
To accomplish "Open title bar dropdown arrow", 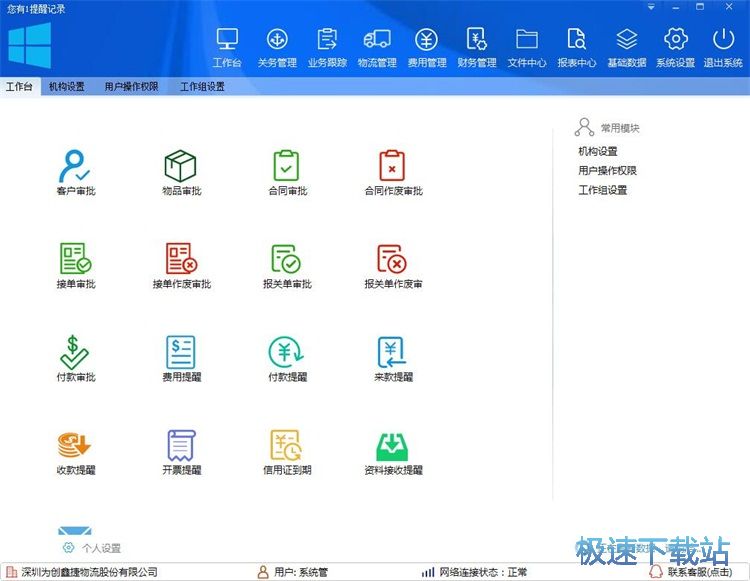I will (x=651, y=7).
